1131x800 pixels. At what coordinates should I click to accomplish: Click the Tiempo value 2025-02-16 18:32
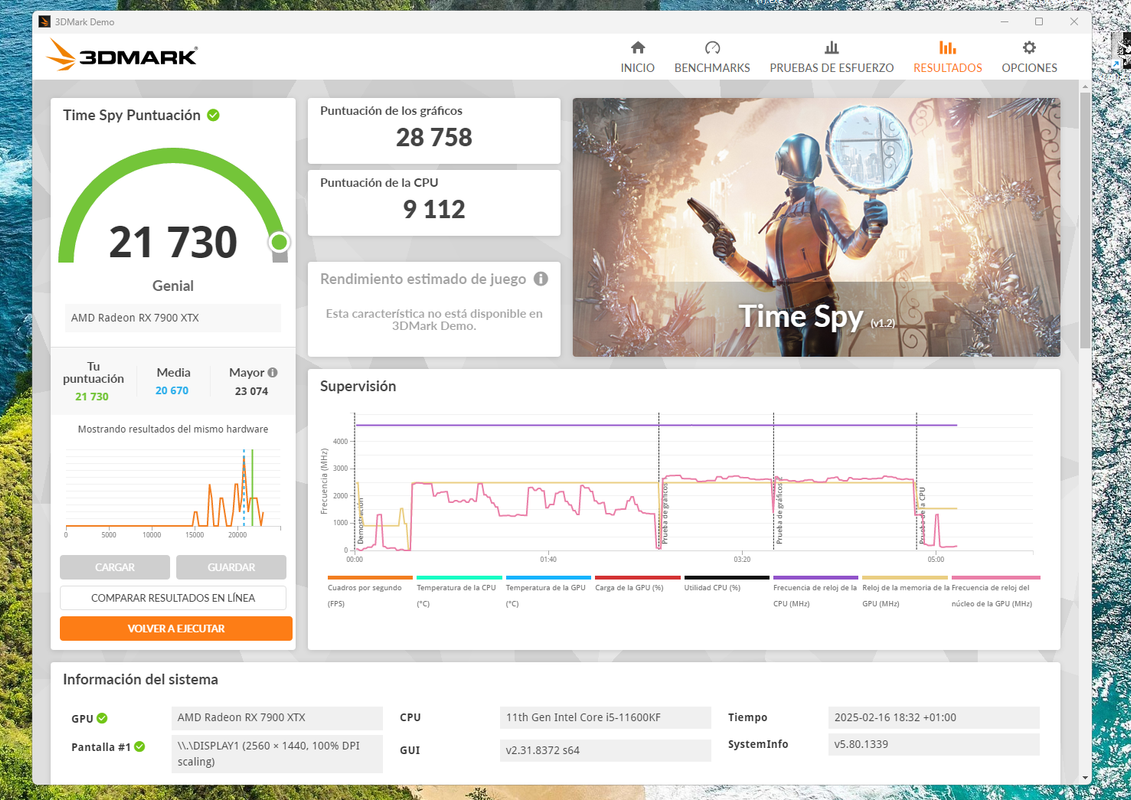click(933, 717)
